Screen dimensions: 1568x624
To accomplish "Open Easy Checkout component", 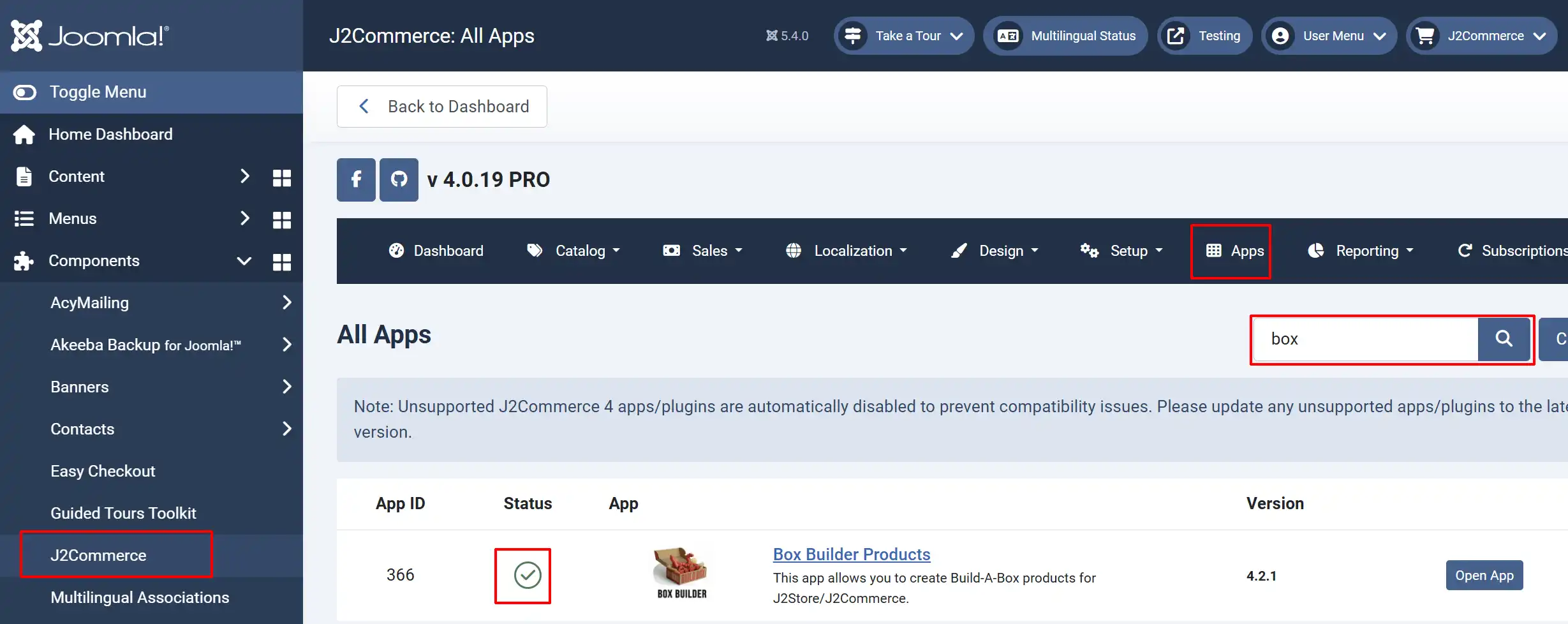I will (103, 471).
